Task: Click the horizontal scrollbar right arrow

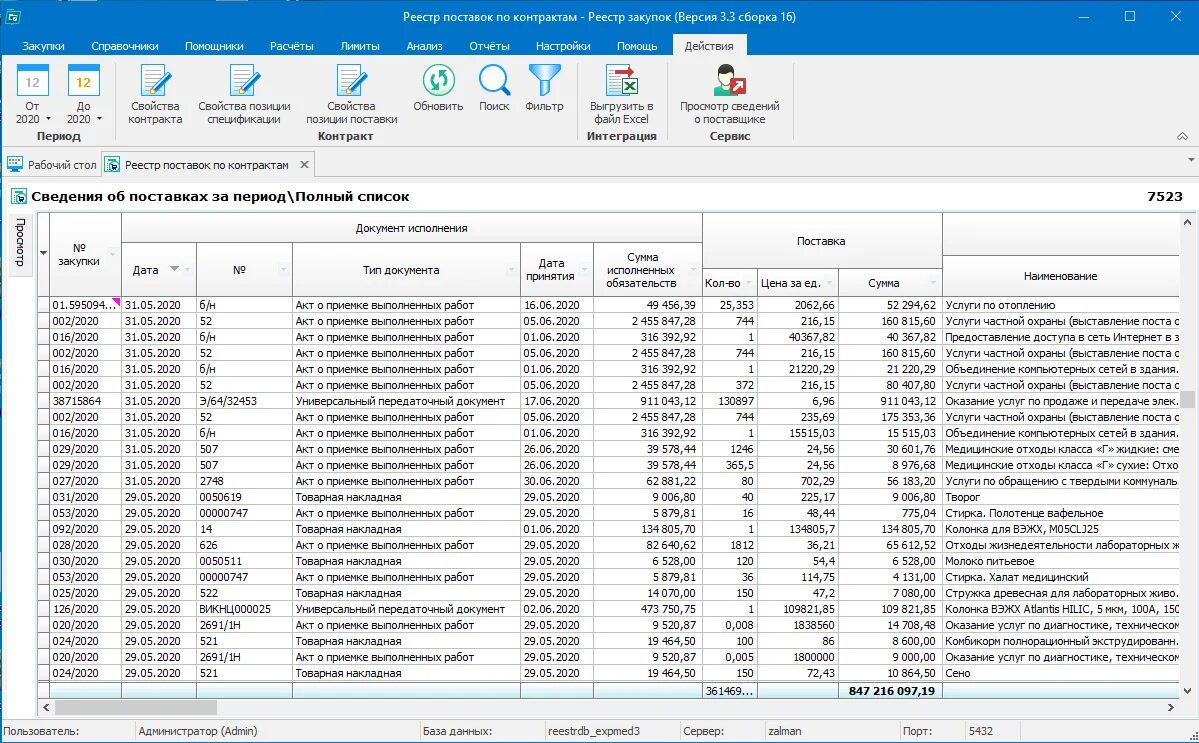Action: click(1171, 708)
